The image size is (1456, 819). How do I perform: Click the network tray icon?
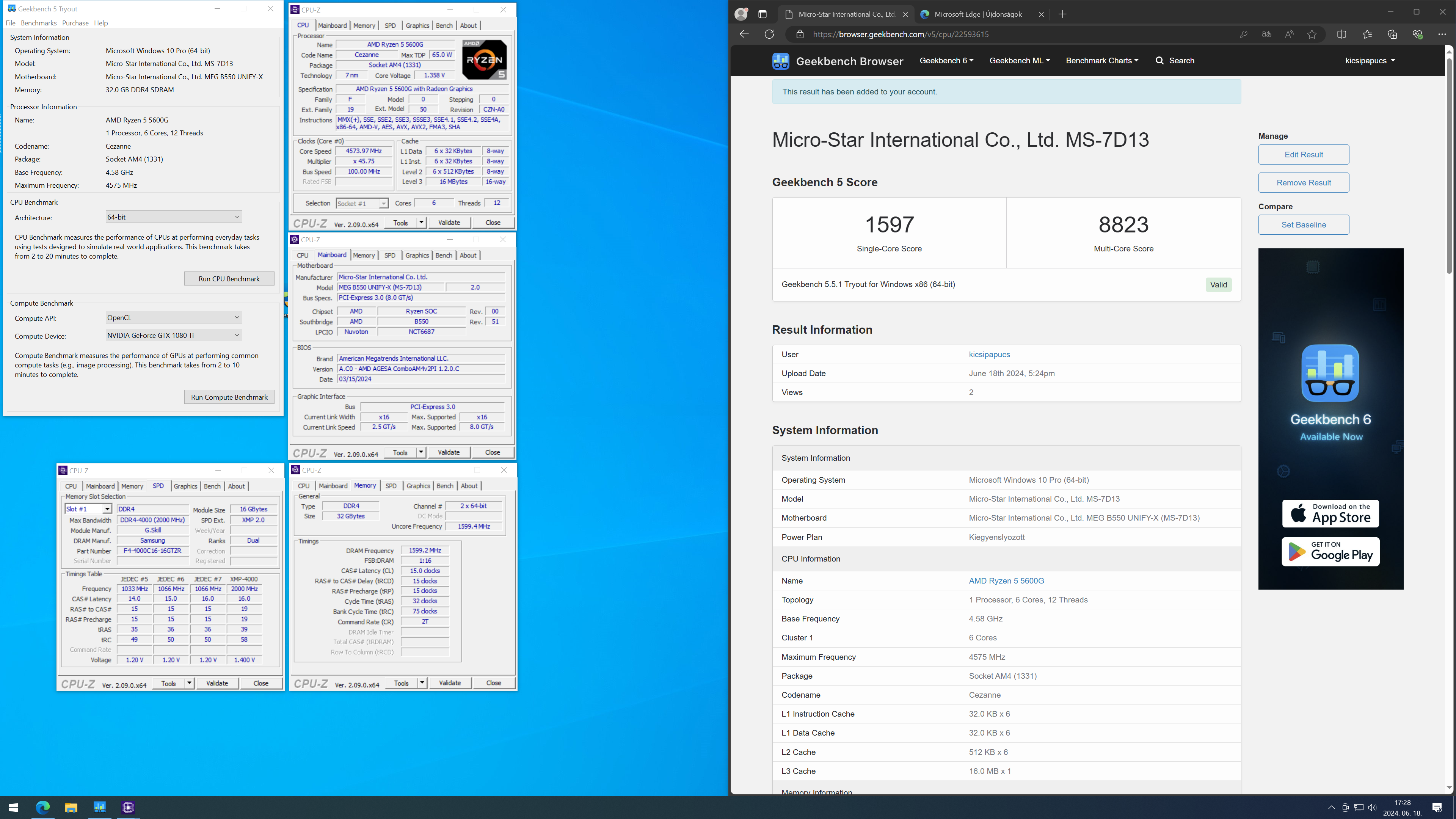1359,808
